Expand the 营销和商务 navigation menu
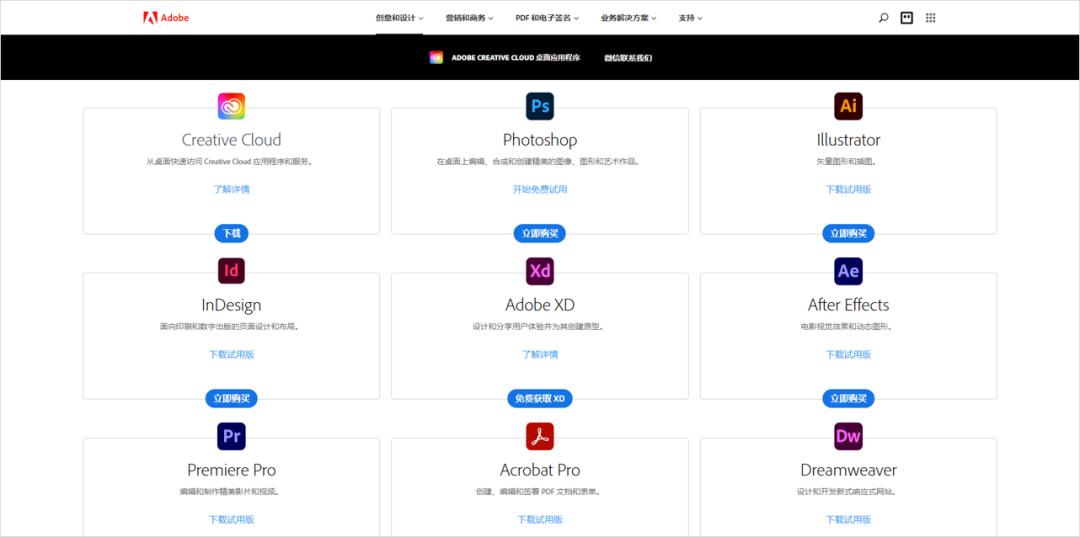The width and height of the screenshot is (1080, 537). (x=469, y=18)
